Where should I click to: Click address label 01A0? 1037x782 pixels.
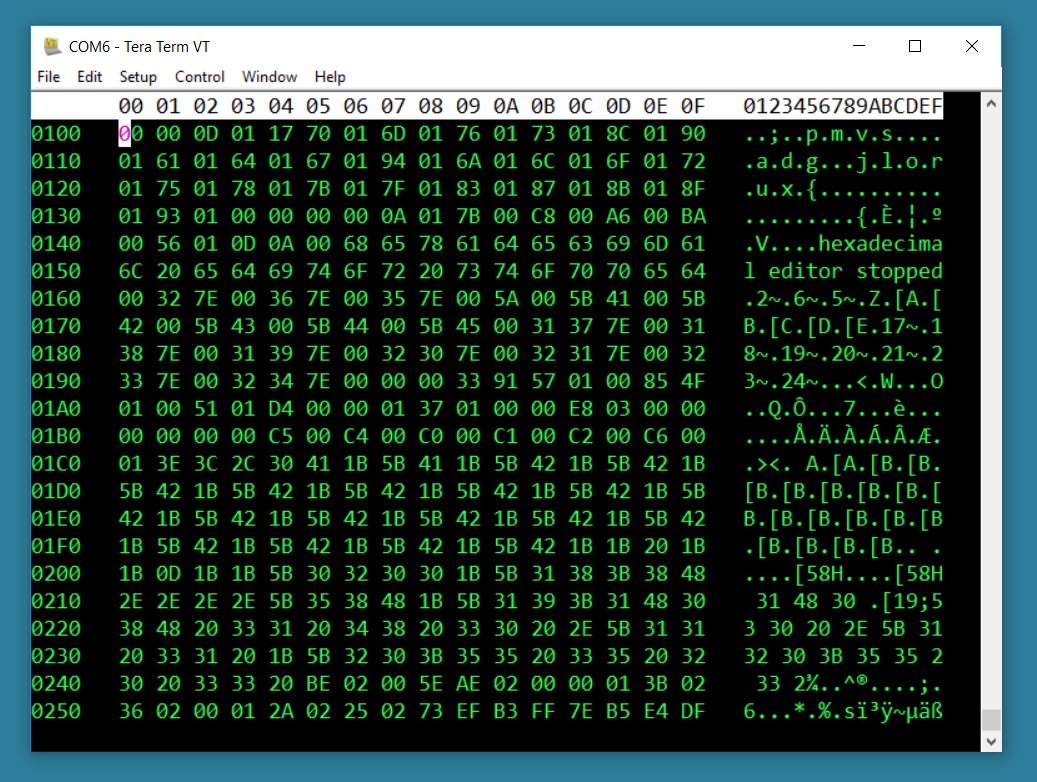[x=56, y=409]
